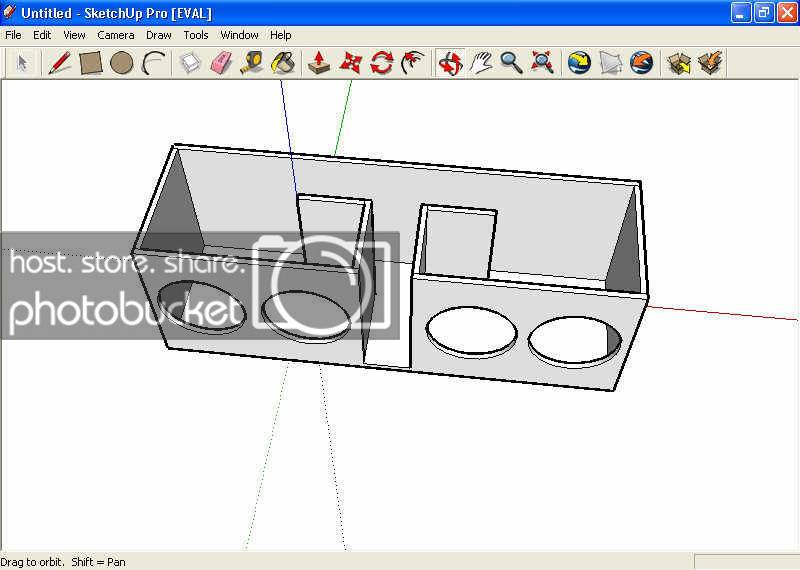800x570 pixels.
Task: Activate the Push/Pull tool
Action: click(x=319, y=63)
